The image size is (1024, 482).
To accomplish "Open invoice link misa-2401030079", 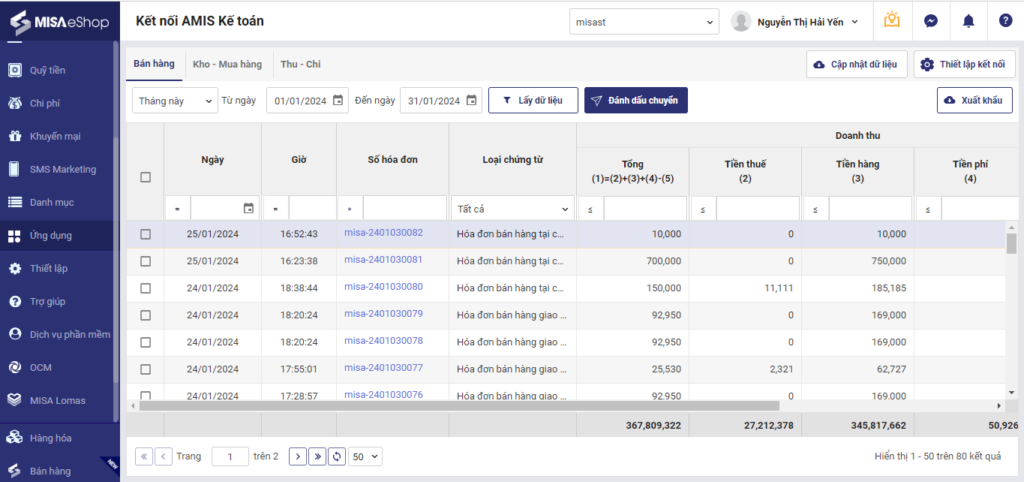I will [383, 313].
